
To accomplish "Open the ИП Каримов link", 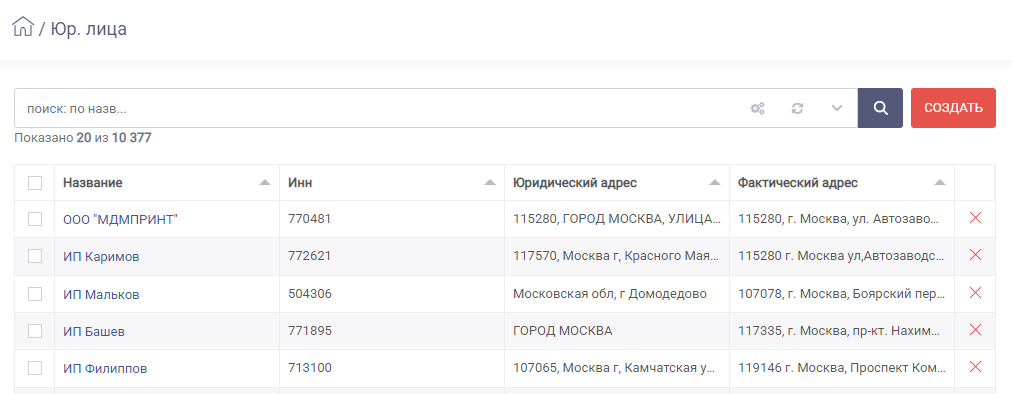I will point(101,257).
